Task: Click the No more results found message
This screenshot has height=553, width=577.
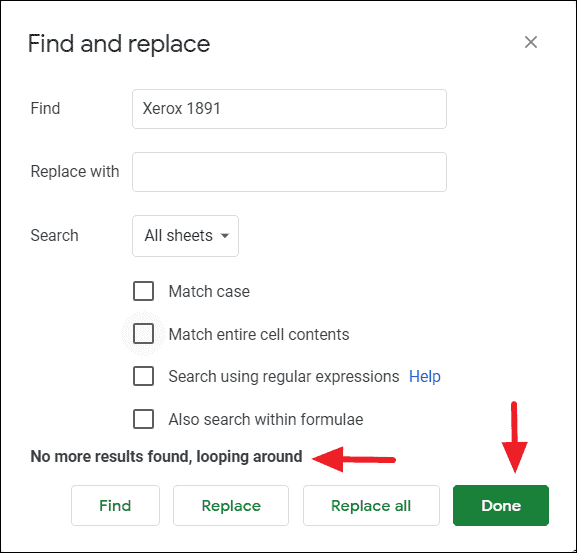Action: pos(166,457)
